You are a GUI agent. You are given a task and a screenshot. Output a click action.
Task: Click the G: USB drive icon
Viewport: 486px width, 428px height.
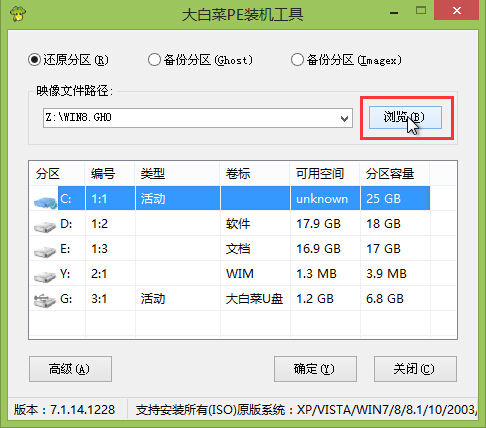coord(45,301)
